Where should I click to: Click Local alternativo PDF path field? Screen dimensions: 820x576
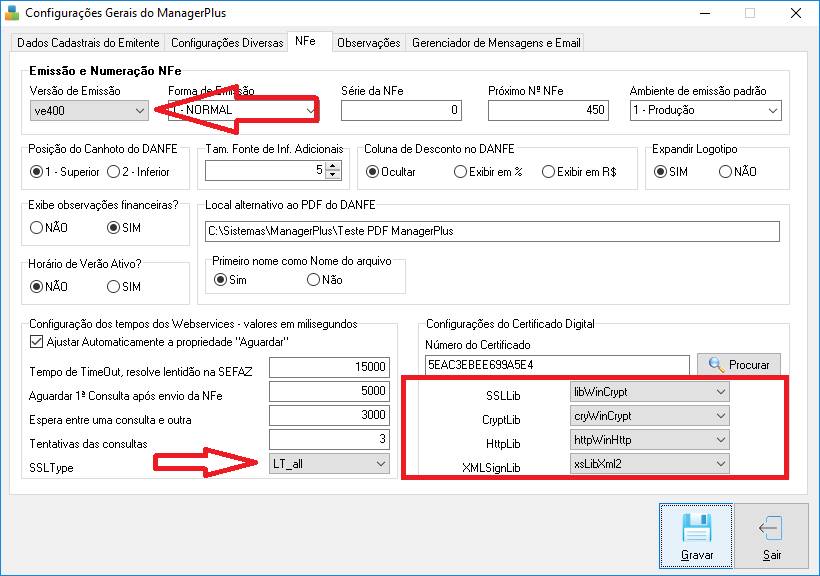click(492, 231)
